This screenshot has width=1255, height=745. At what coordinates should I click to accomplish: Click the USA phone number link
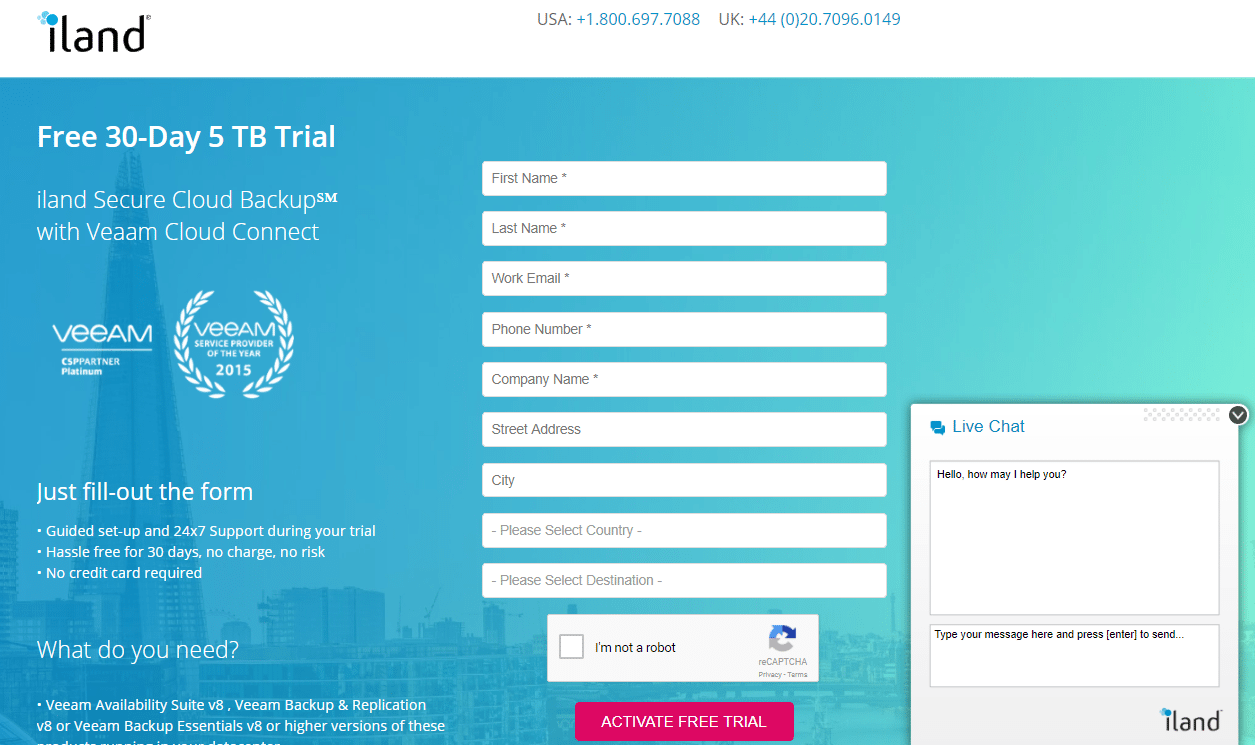(x=638, y=18)
